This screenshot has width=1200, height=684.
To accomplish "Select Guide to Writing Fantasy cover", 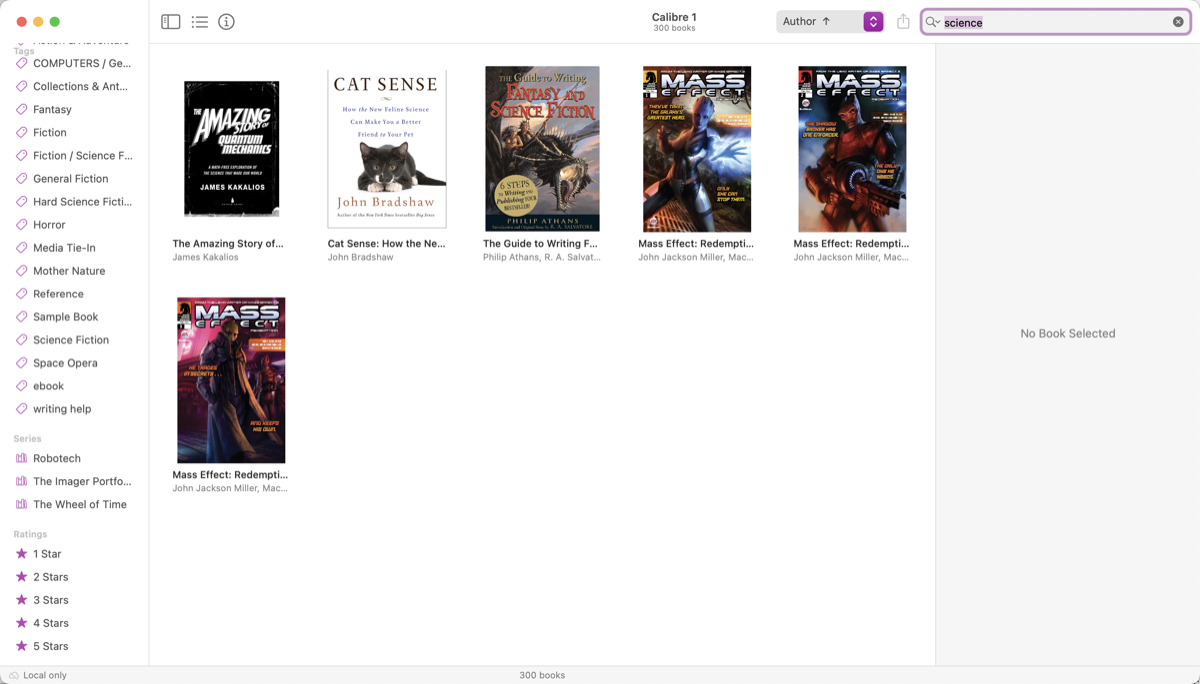I will point(542,149).
